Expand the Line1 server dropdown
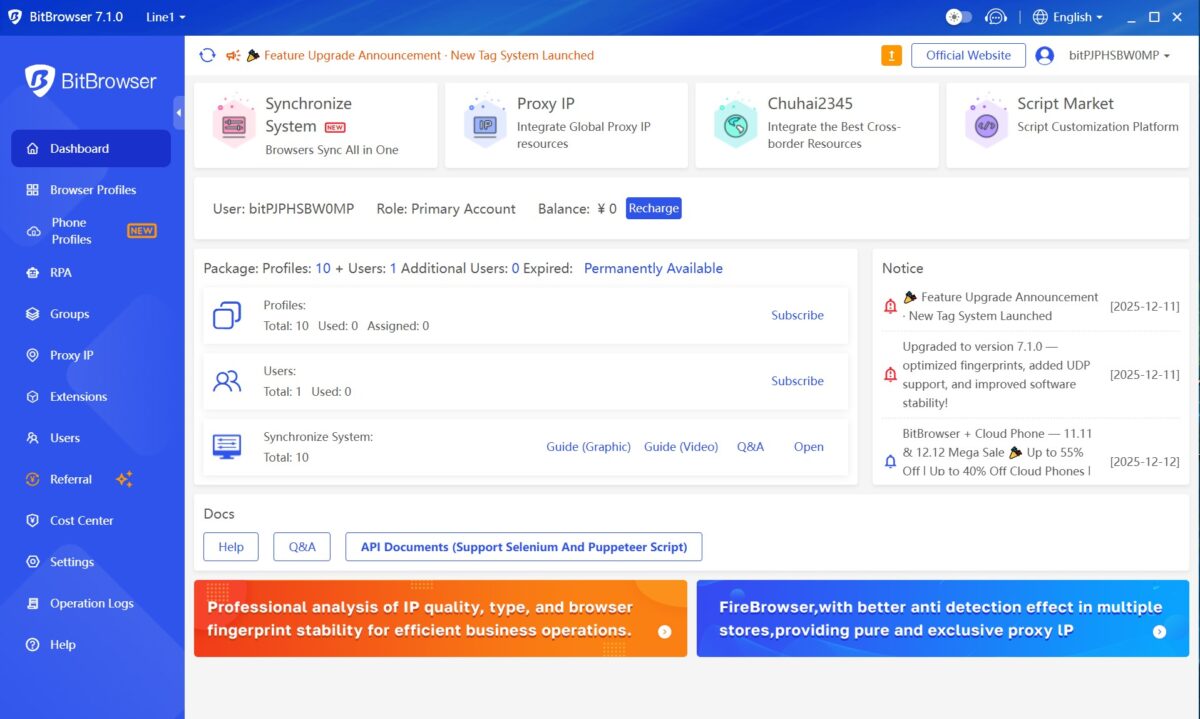The width and height of the screenshot is (1200, 719). (x=165, y=17)
